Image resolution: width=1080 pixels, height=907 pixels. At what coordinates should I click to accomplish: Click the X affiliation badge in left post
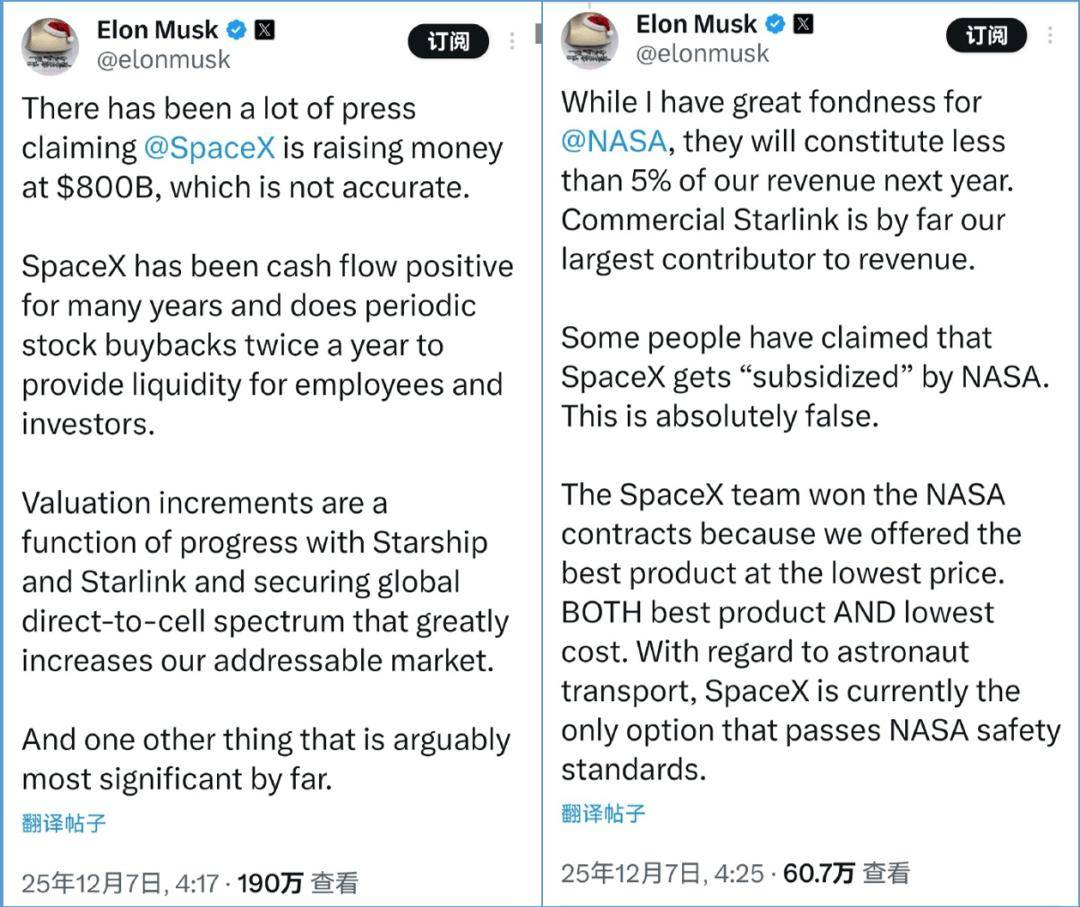264,30
